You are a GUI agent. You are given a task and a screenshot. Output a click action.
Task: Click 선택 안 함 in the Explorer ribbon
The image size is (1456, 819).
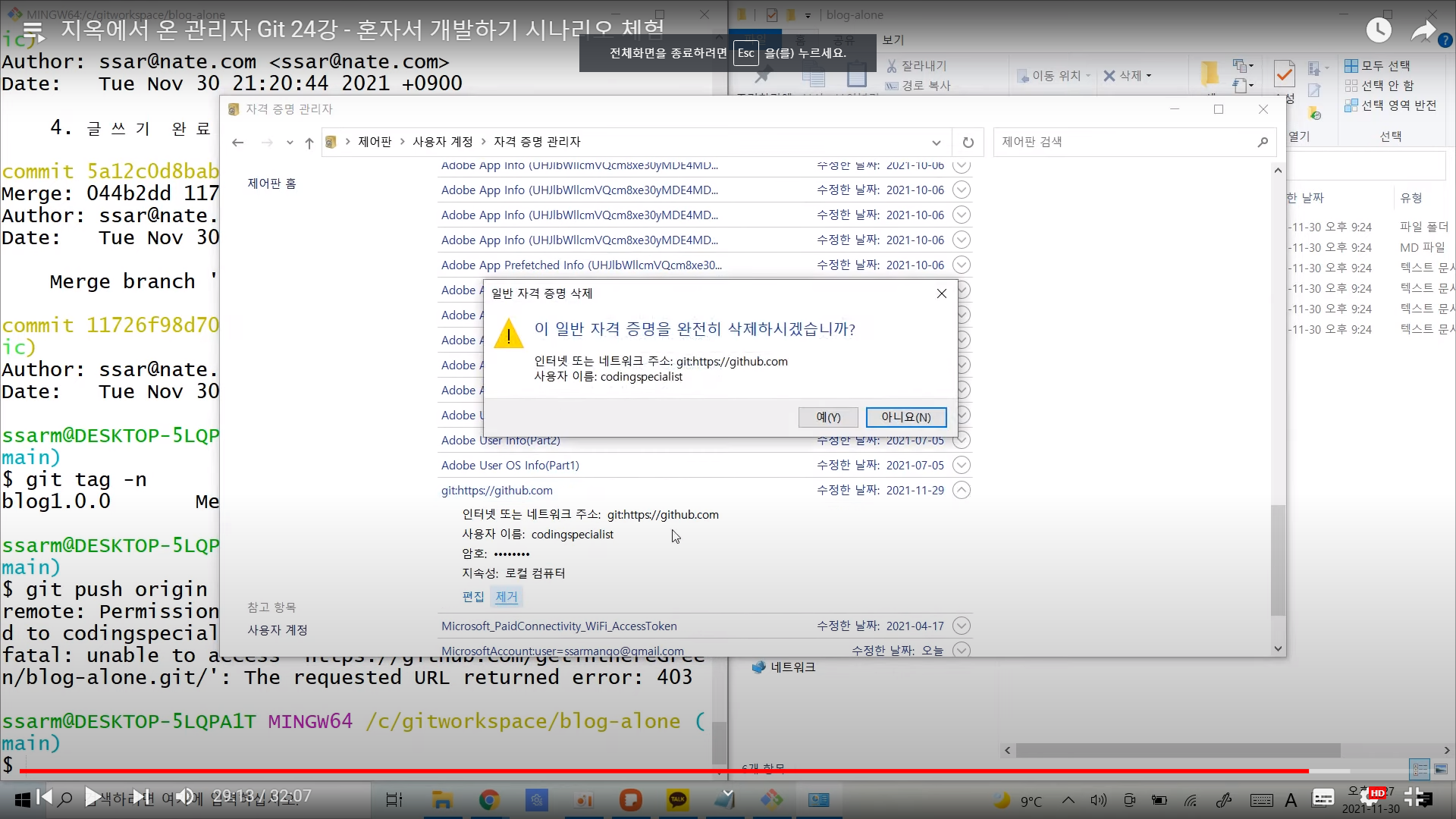click(x=1379, y=86)
